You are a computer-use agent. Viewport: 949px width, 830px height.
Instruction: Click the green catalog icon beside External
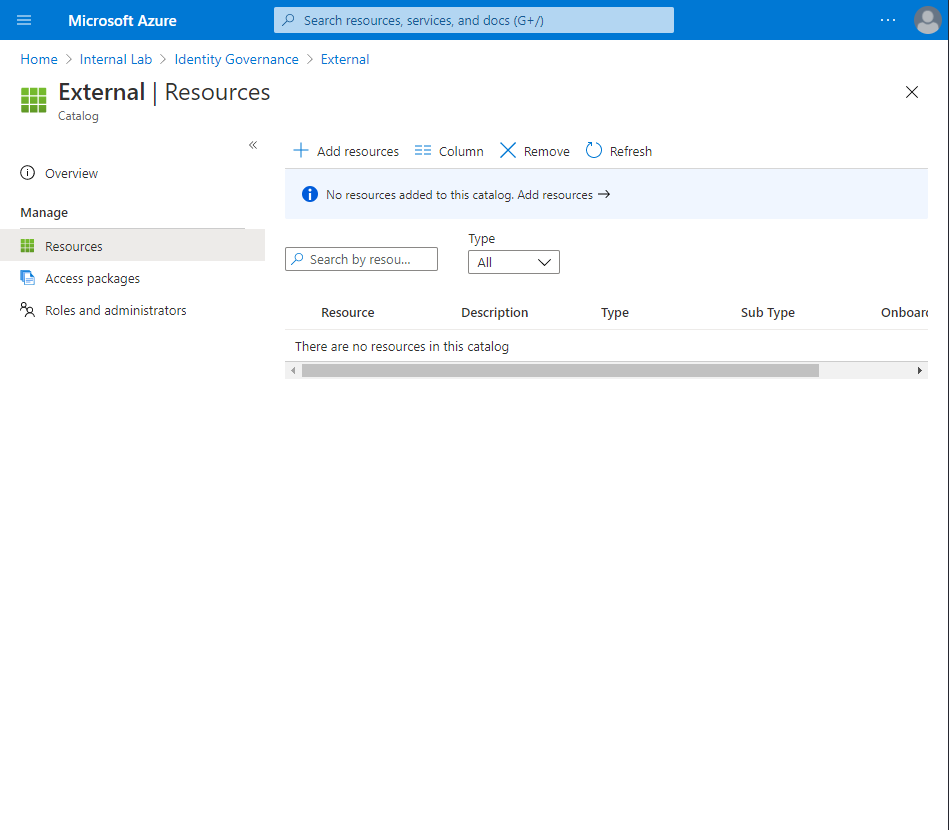pos(33,100)
